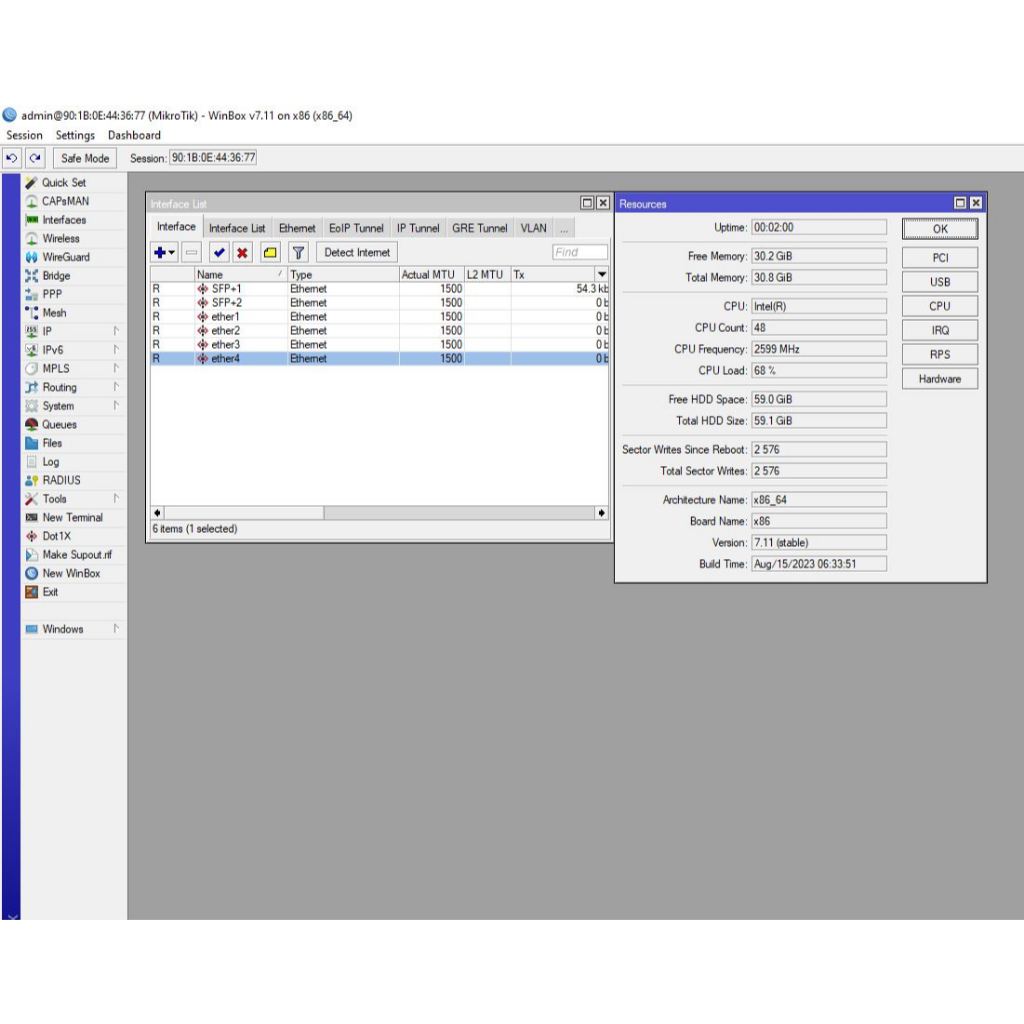Click the Detect Internet button

pyautogui.click(x=357, y=253)
